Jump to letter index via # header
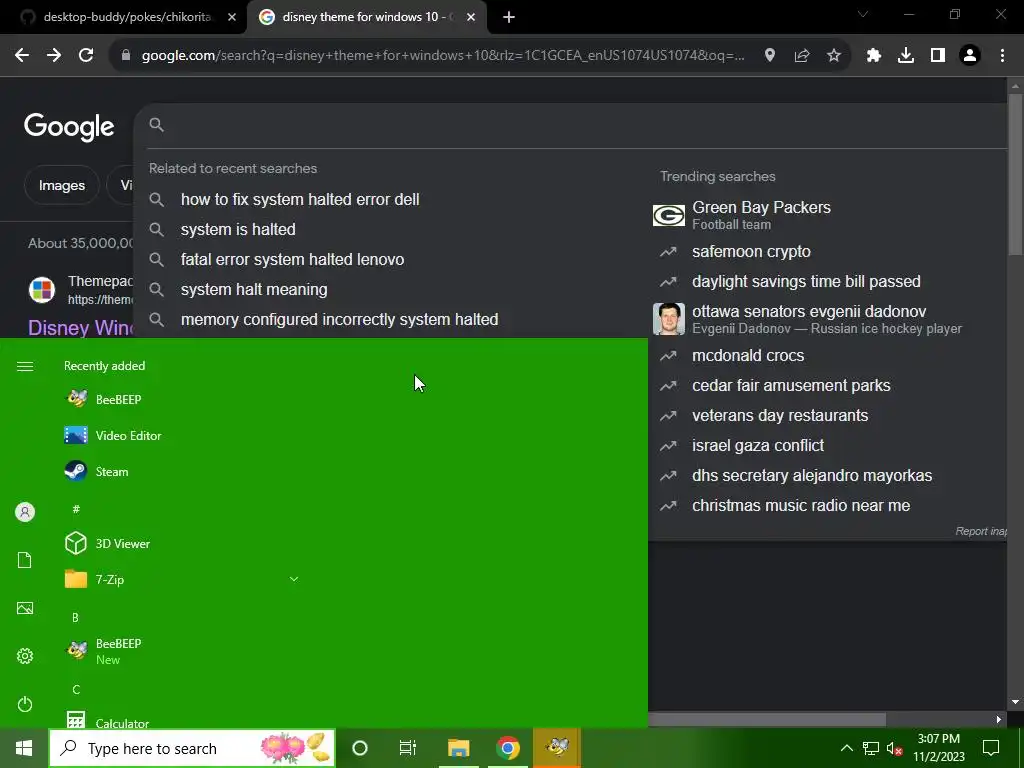The height and width of the screenshot is (768, 1024). pos(76,509)
